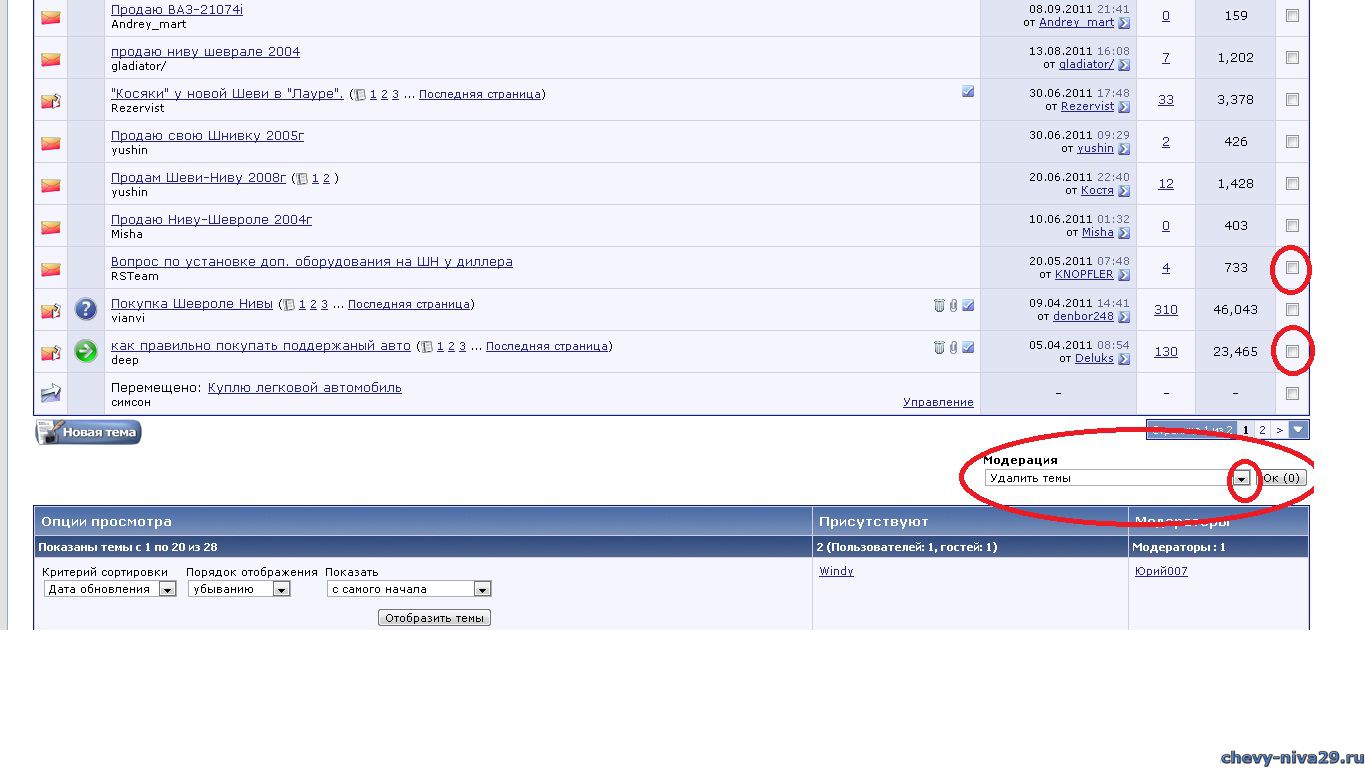Open the Модерация dropdown showing Удалить темы
The width and height of the screenshot is (1366, 768).
click(1241, 479)
